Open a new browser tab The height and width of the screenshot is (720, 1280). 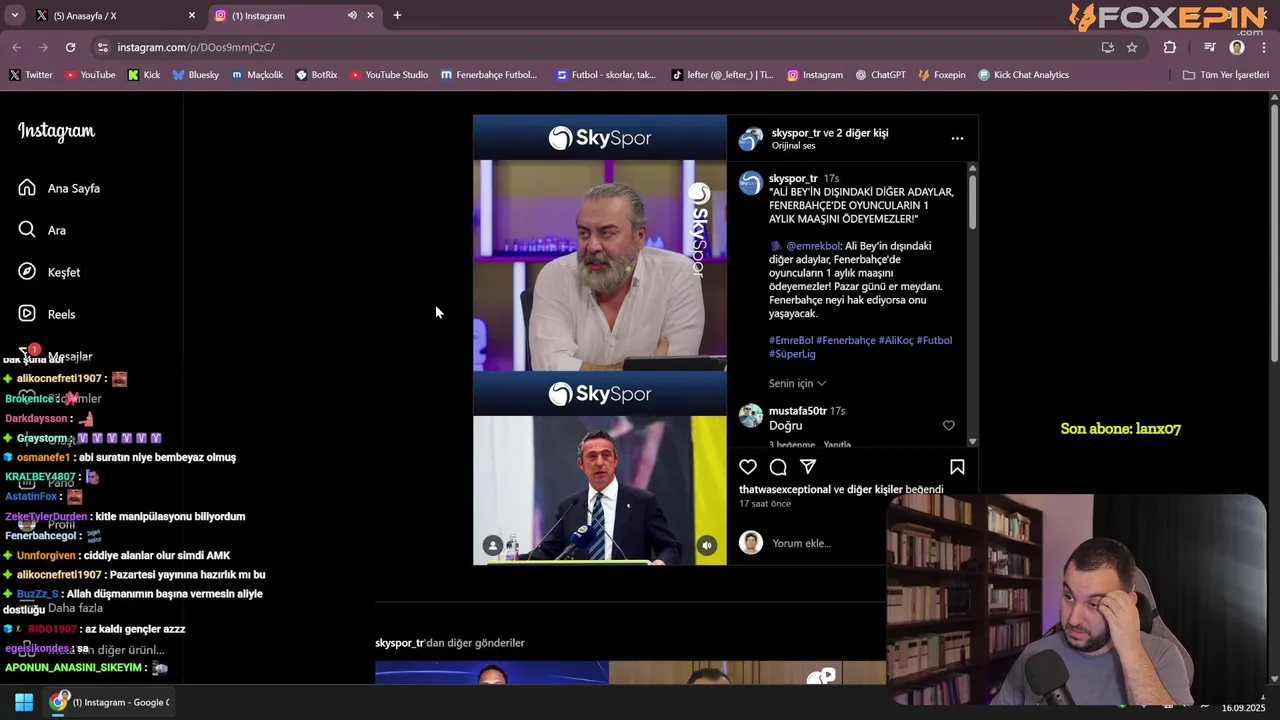click(x=397, y=15)
